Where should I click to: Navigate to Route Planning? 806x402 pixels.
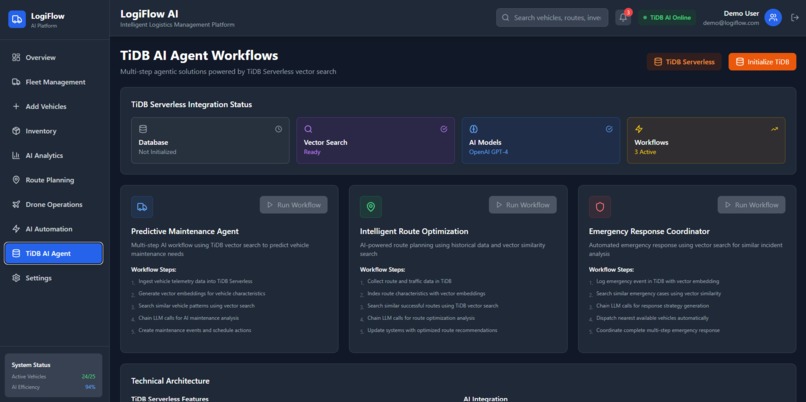coord(53,180)
